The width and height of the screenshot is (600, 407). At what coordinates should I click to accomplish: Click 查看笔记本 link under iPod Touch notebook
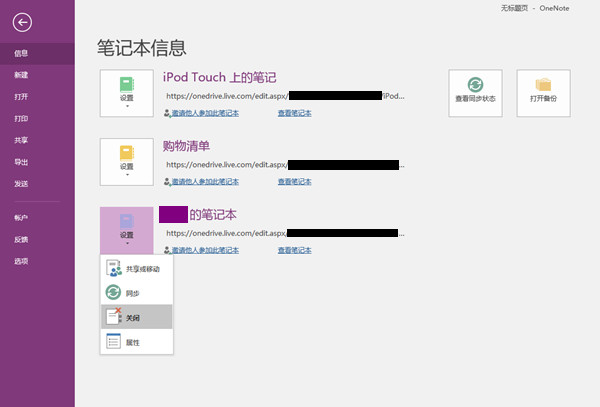coord(294,113)
